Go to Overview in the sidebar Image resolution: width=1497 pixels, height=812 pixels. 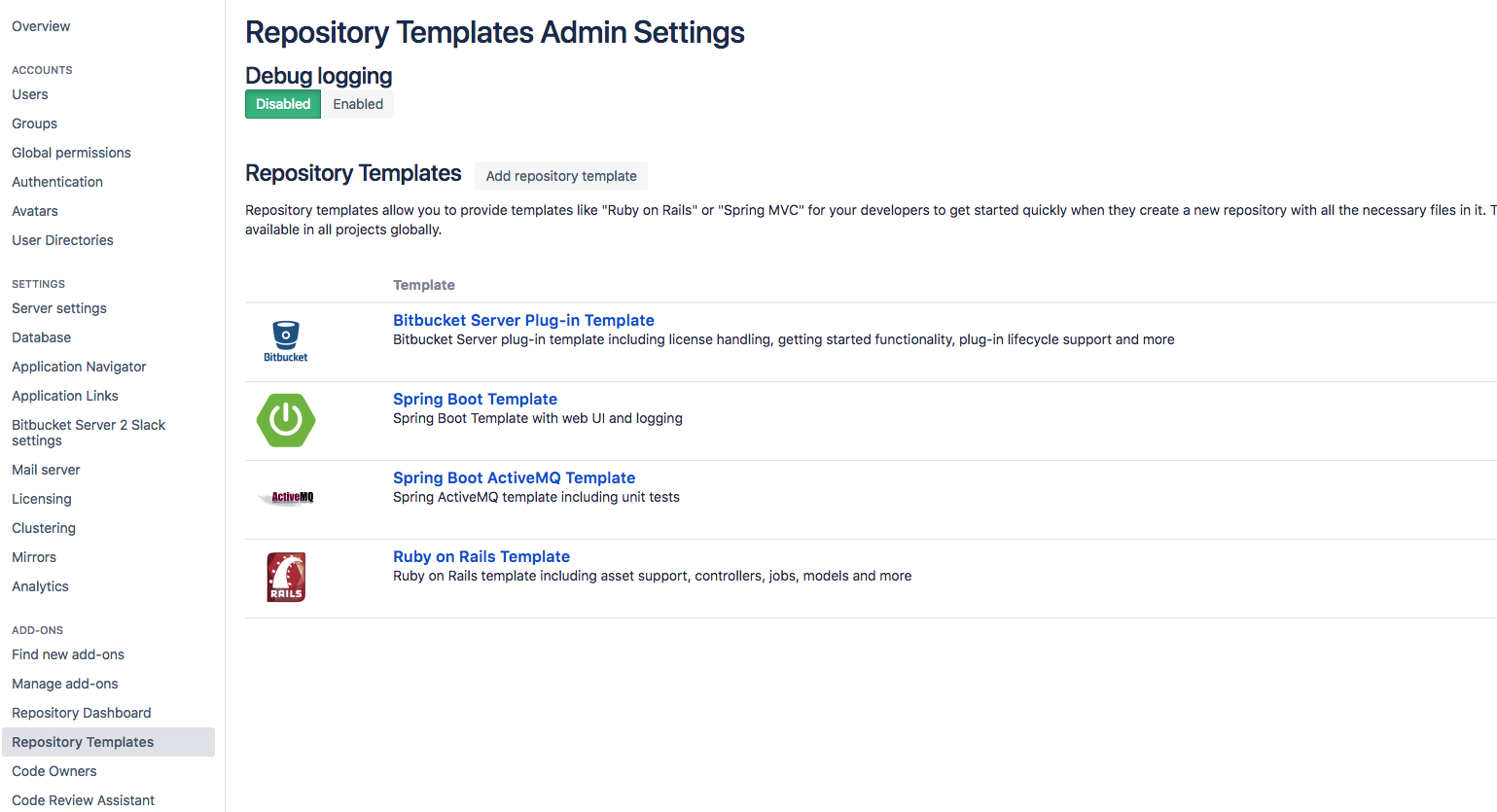[41, 26]
